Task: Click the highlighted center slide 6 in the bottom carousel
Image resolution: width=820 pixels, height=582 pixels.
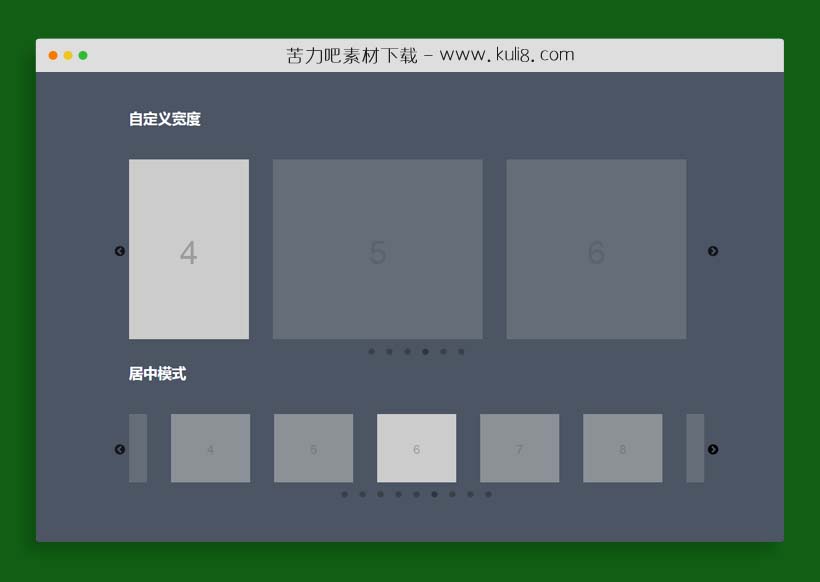Action: pos(416,448)
